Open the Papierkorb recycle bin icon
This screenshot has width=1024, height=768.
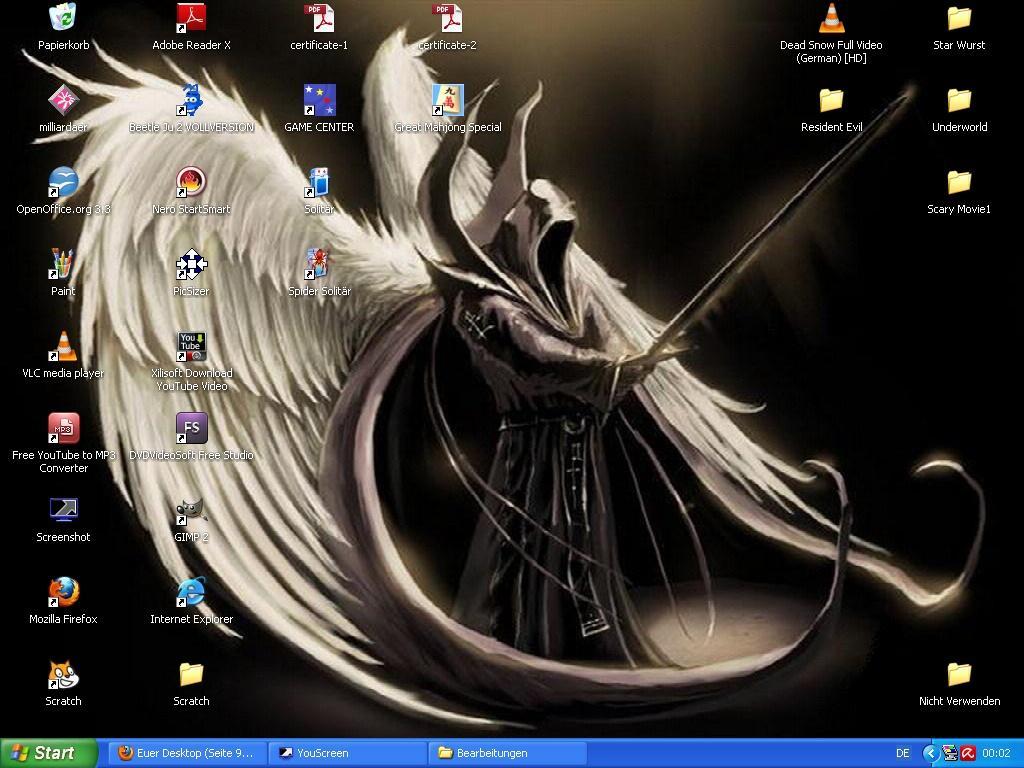63,18
